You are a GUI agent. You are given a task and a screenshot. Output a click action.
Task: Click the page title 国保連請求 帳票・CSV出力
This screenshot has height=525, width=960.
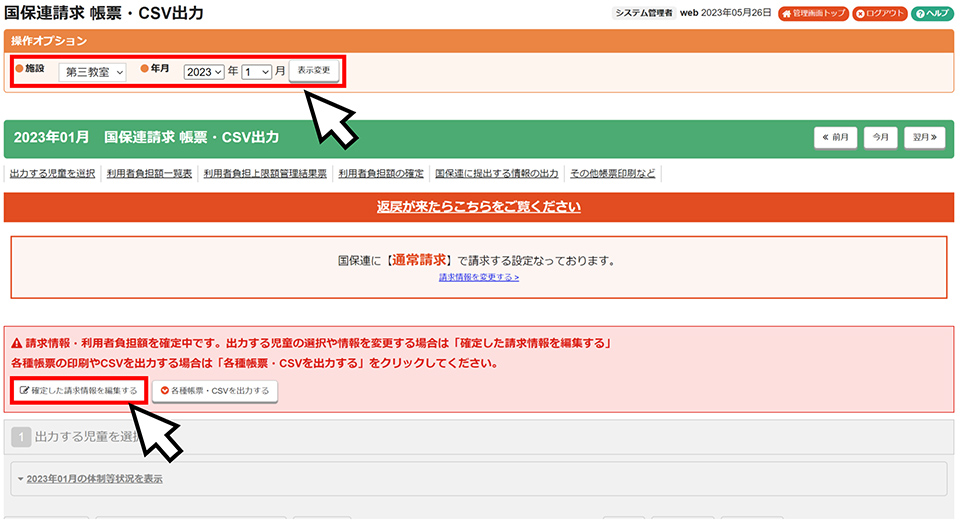[x=104, y=13]
